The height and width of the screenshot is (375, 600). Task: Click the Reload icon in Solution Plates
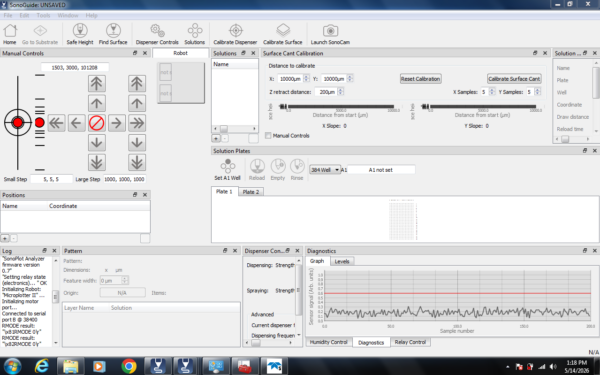point(257,170)
